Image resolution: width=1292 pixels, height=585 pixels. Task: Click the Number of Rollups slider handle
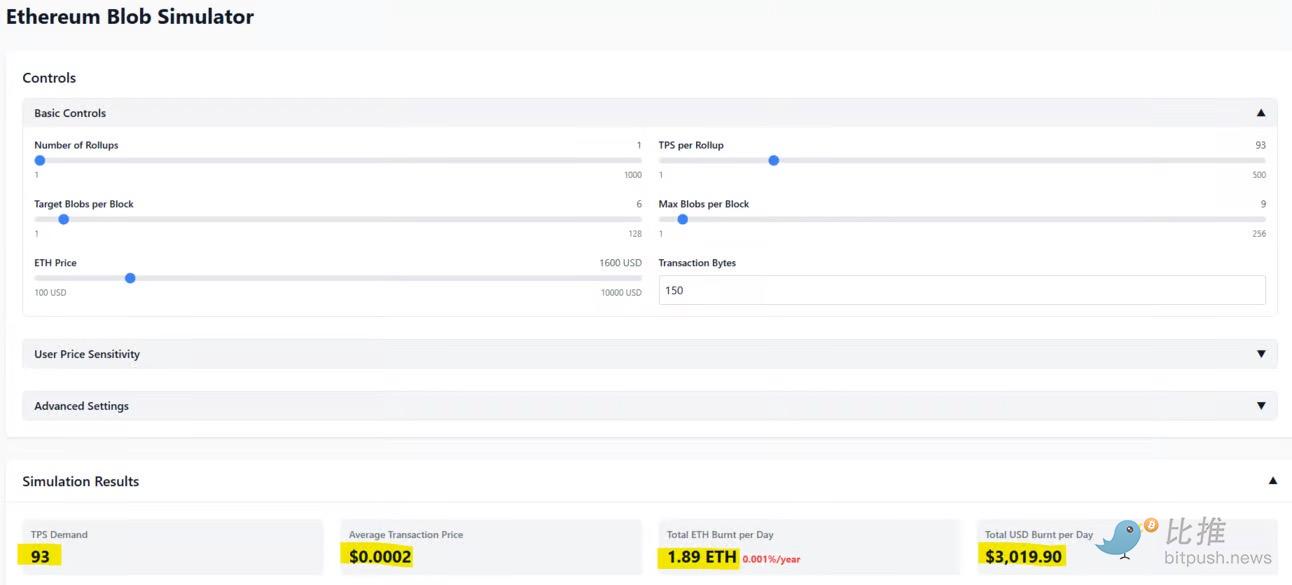(x=40, y=160)
